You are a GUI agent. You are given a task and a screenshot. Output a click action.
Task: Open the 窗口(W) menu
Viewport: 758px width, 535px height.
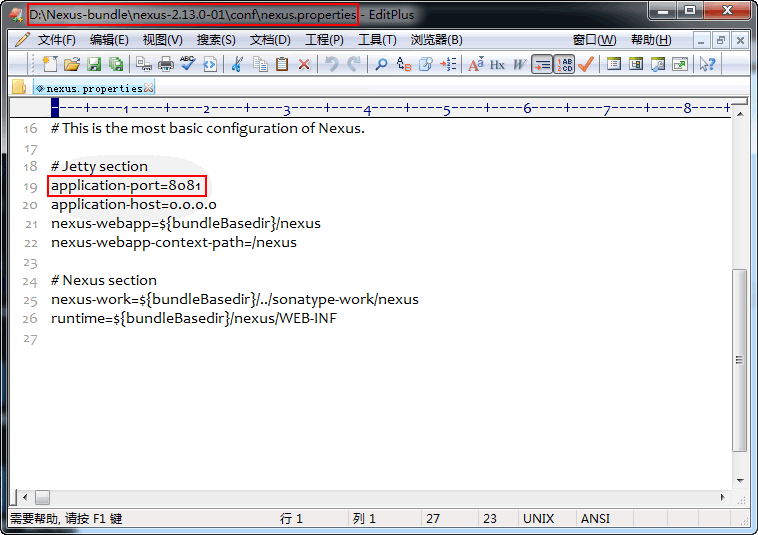(x=594, y=40)
